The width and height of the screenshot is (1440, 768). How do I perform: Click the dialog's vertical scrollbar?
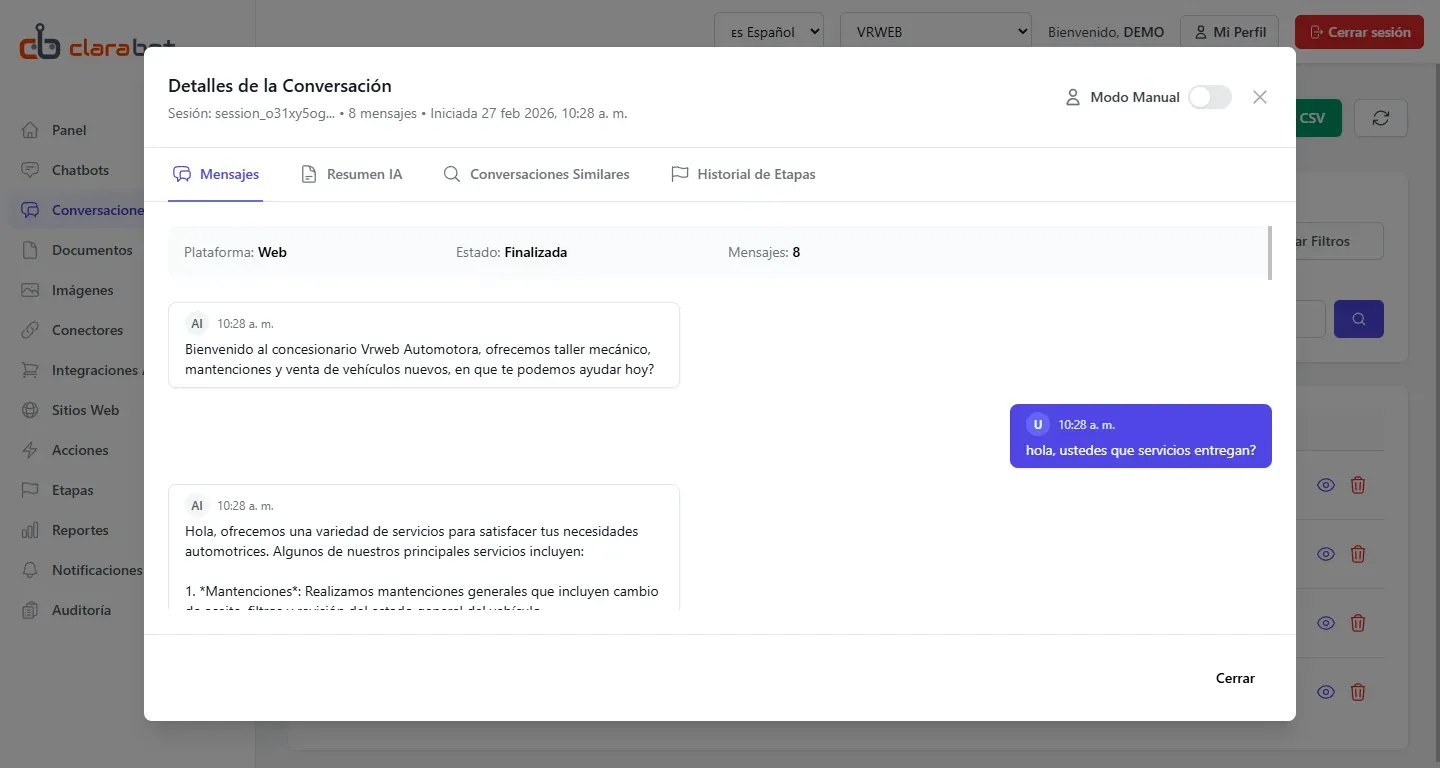coord(1270,252)
